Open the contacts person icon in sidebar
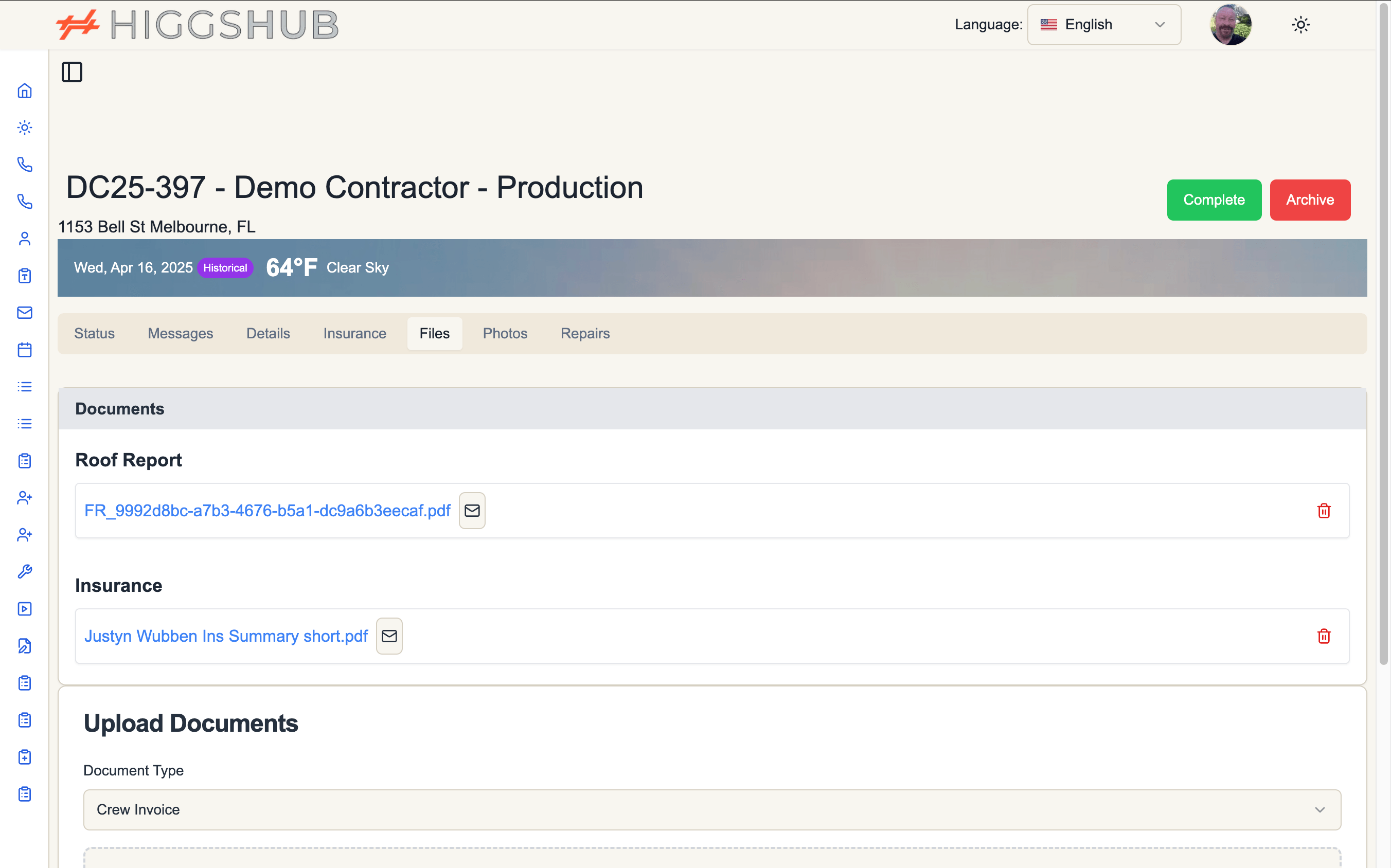1391x868 pixels. click(25, 239)
